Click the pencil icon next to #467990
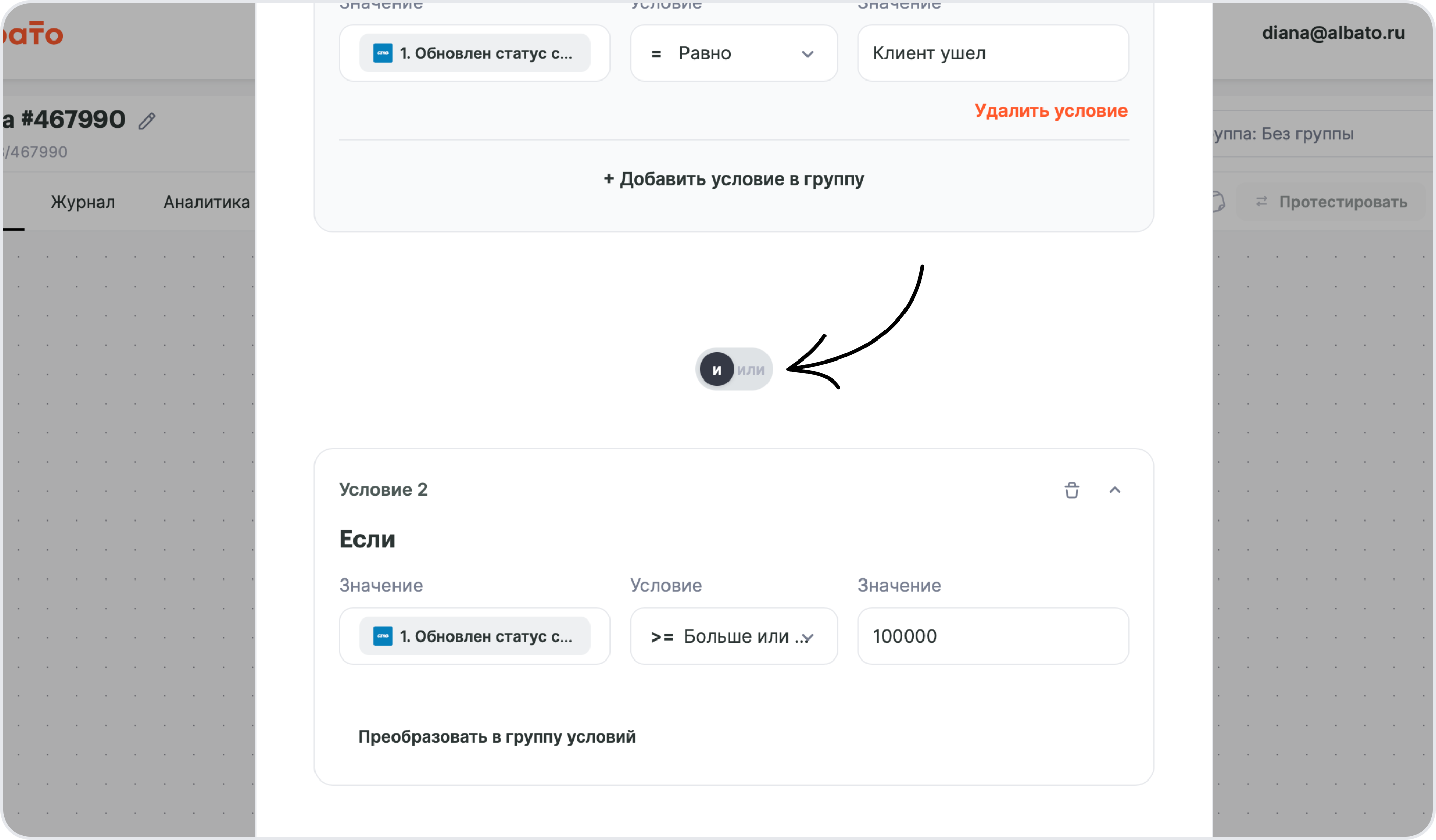 (147, 120)
